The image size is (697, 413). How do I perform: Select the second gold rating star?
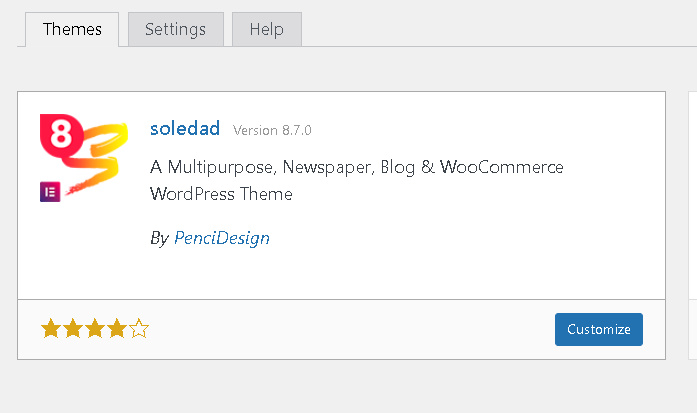click(x=72, y=328)
